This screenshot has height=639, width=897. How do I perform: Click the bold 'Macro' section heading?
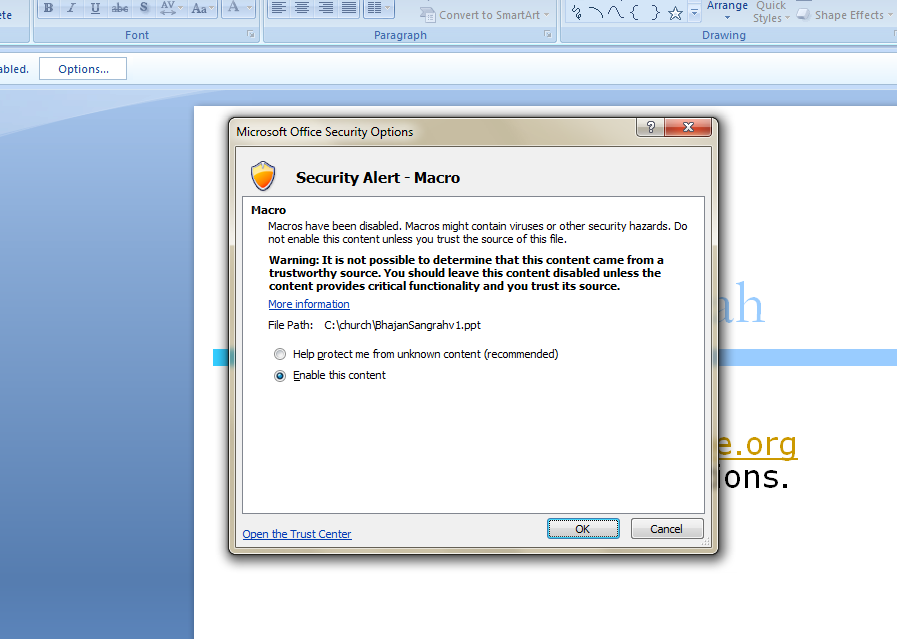(x=268, y=210)
